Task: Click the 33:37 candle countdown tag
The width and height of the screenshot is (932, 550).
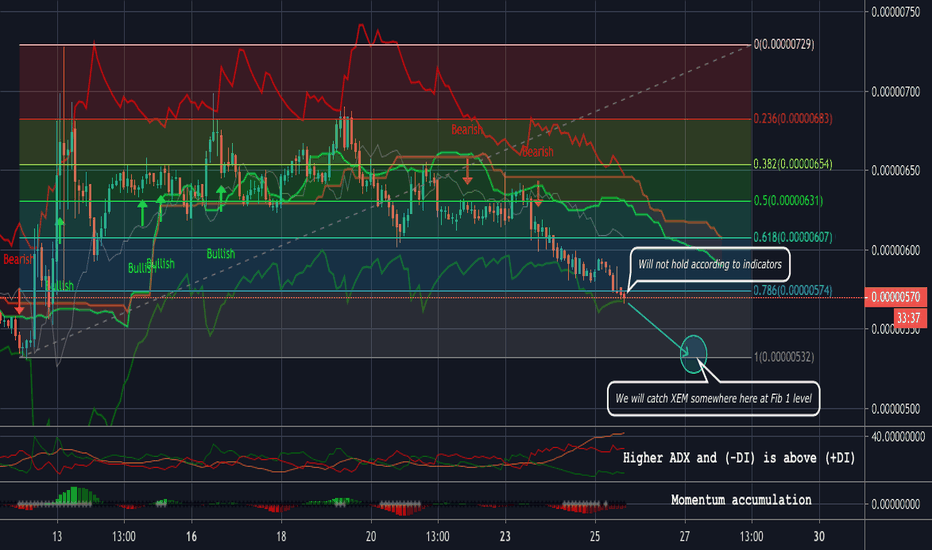Action: 910,318
